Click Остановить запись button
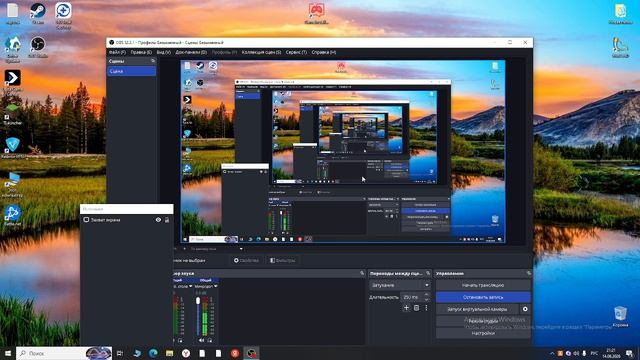Viewport: 640px width, 360px height. pyautogui.click(x=483, y=297)
